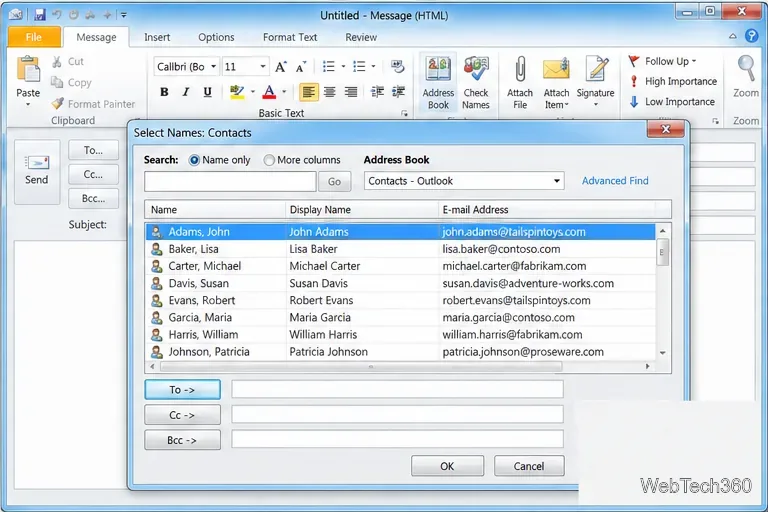Mark message as Low Importance
This screenshot has width=768, height=512.
[x=672, y=102]
